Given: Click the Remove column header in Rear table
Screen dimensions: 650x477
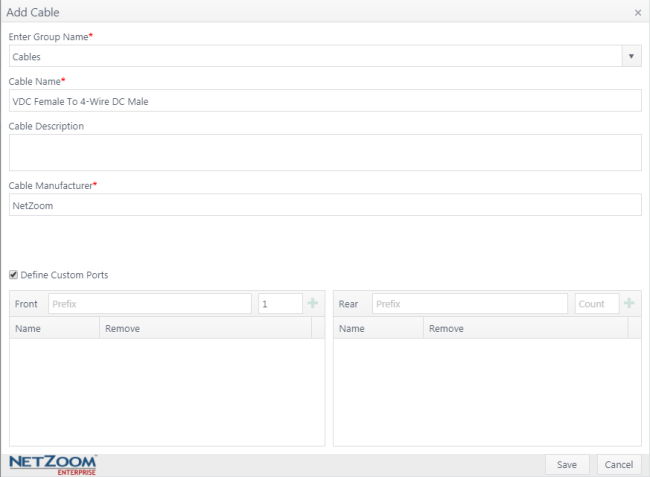Looking at the screenshot, I should click(526, 328).
